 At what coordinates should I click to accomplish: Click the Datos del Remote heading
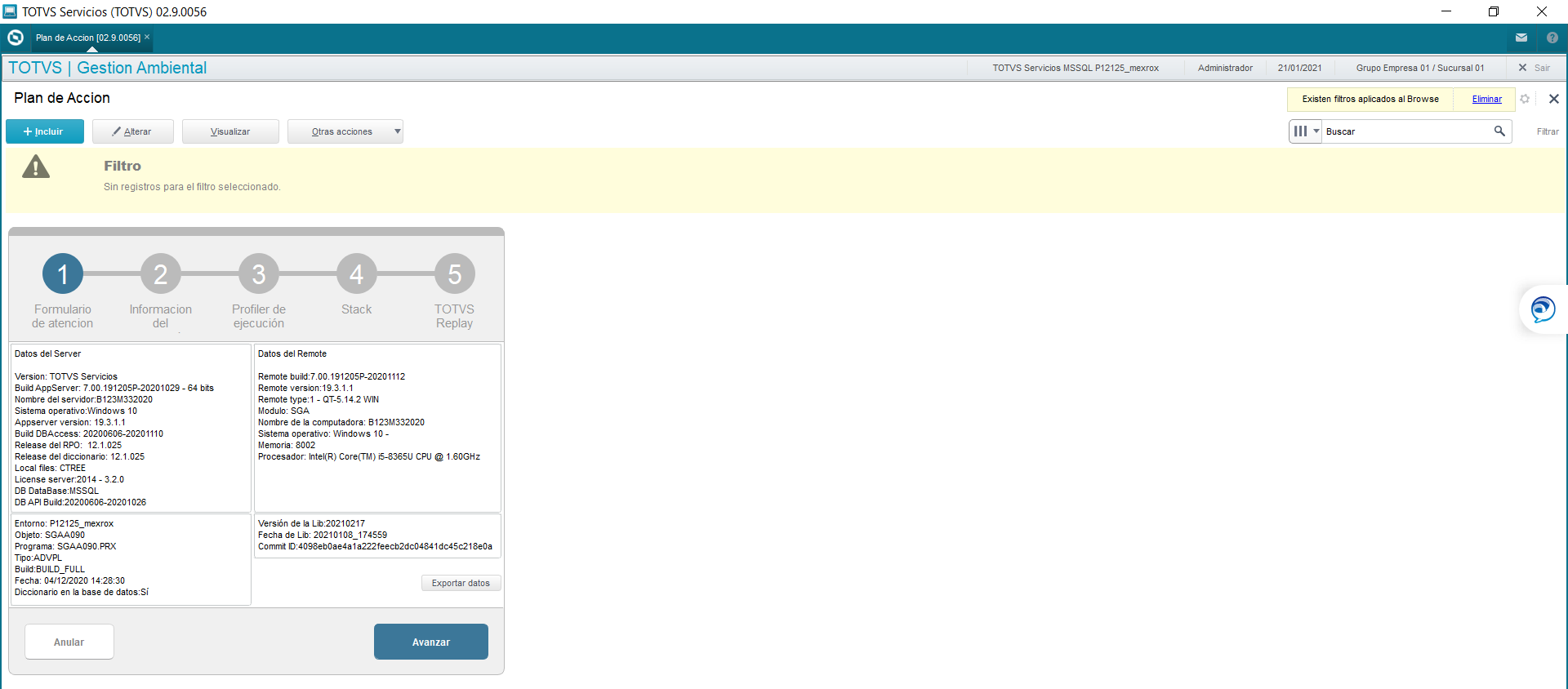(292, 353)
